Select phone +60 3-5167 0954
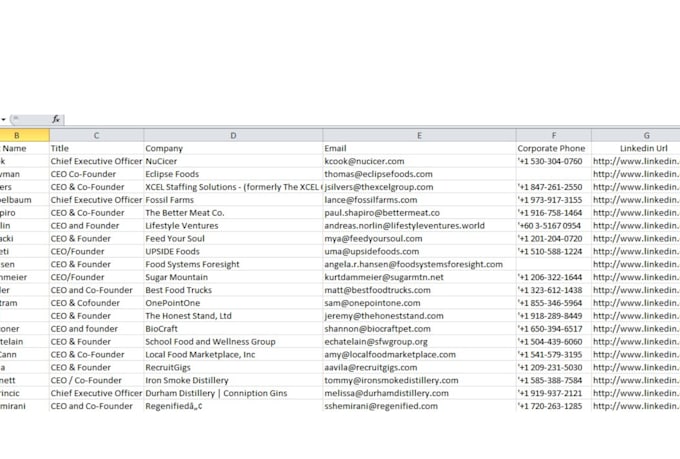The width and height of the screenshot is (680, 459). (554, 226)
